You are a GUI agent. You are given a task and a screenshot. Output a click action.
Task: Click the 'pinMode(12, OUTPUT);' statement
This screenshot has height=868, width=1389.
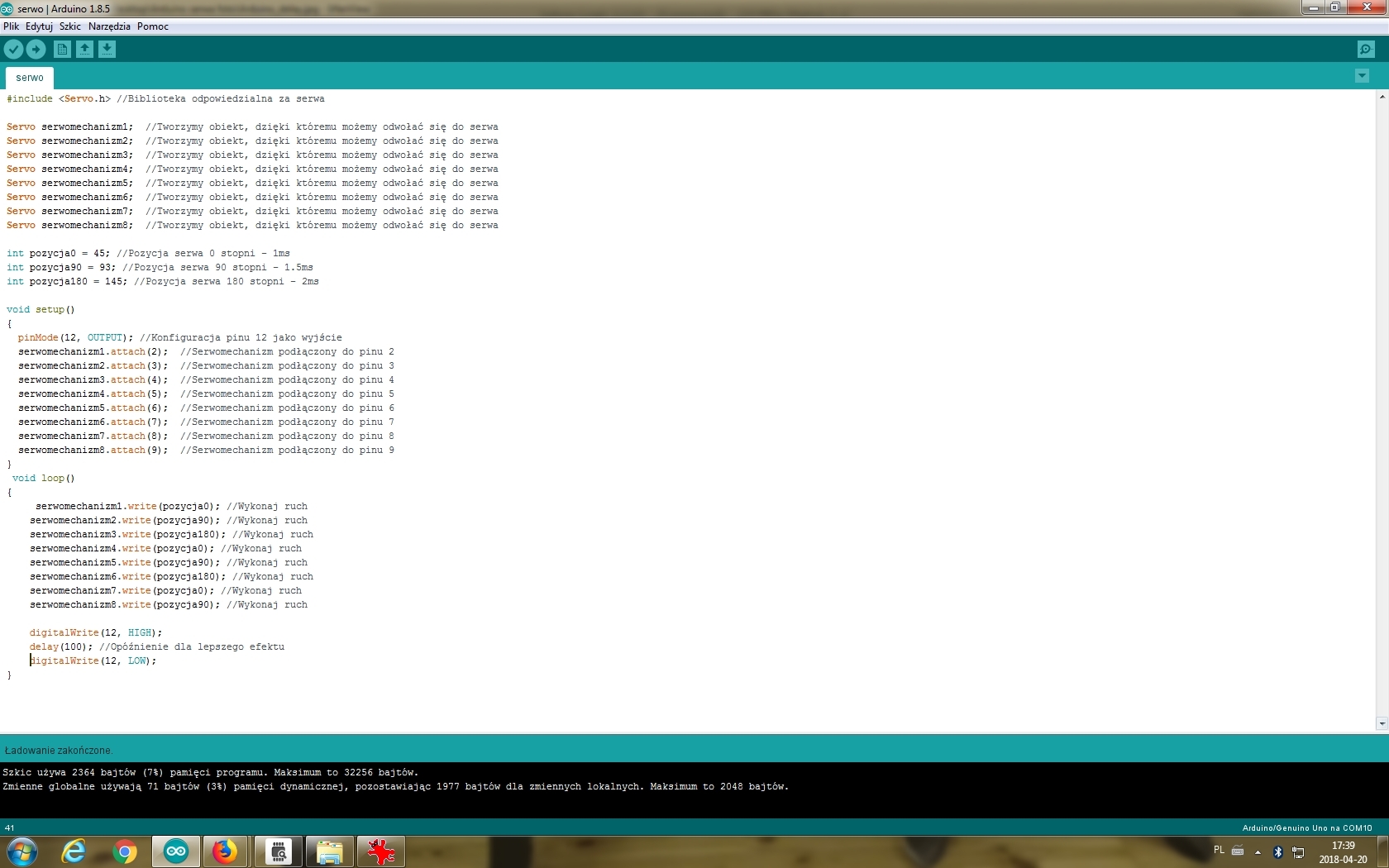click(75, 338)
